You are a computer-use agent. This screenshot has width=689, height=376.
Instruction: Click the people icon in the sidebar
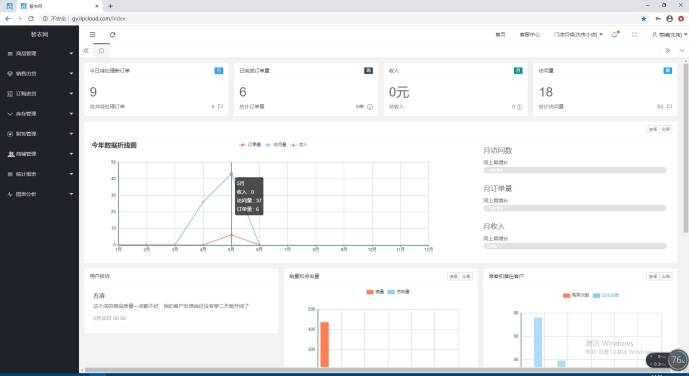point(11,154)
